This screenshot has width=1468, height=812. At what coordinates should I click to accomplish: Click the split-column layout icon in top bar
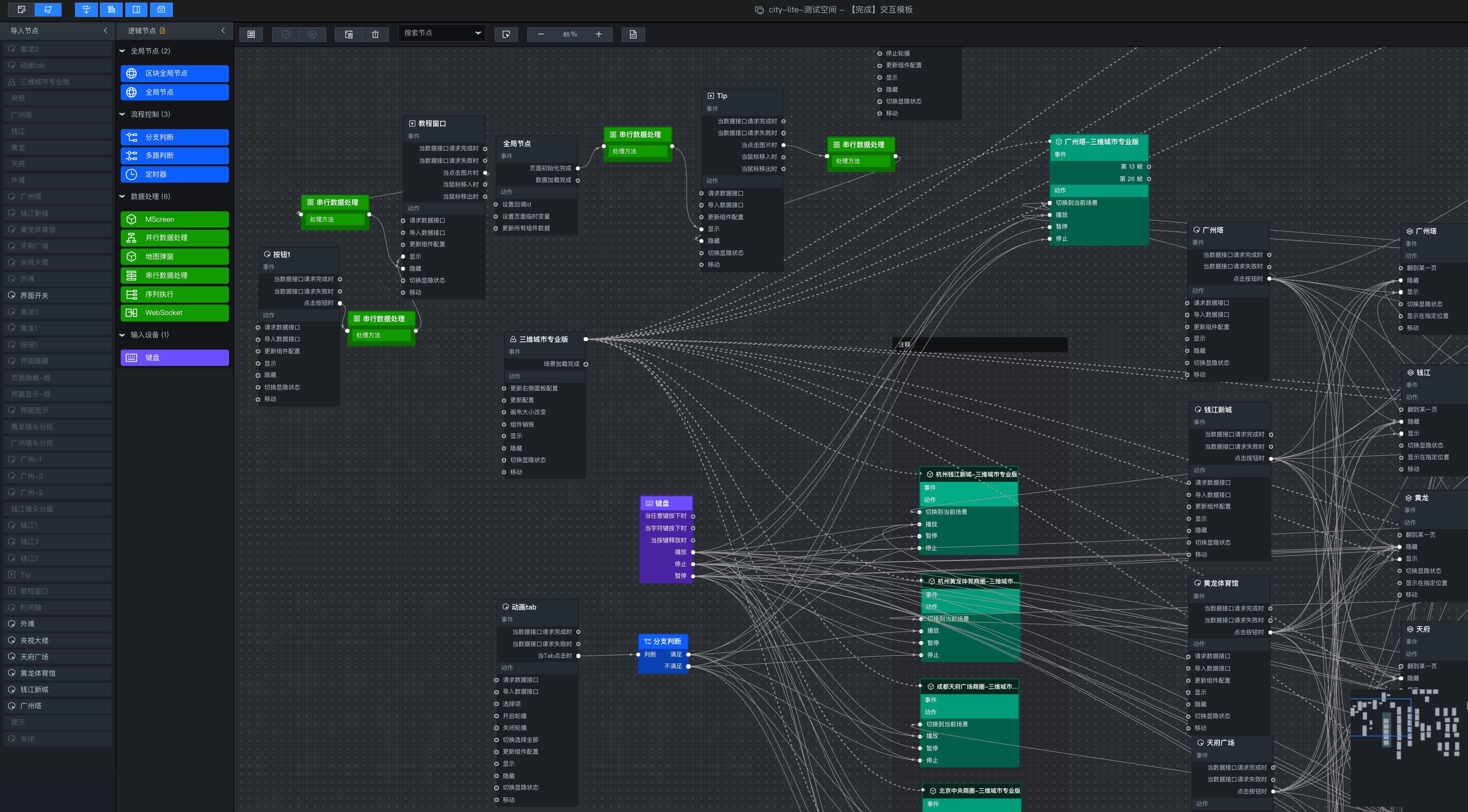(x=136, y=9)
